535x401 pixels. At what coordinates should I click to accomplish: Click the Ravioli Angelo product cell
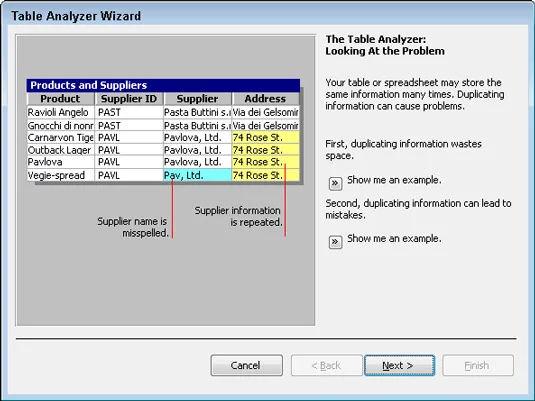tap(60, 112)
